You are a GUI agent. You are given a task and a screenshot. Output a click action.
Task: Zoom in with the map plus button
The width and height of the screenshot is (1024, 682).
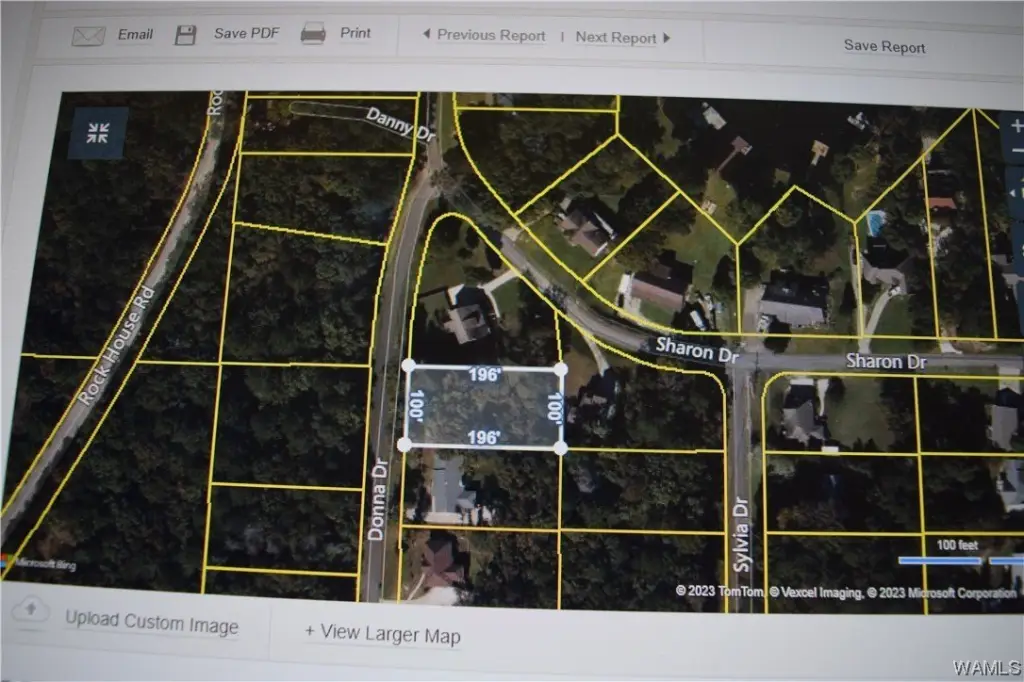1016,127
